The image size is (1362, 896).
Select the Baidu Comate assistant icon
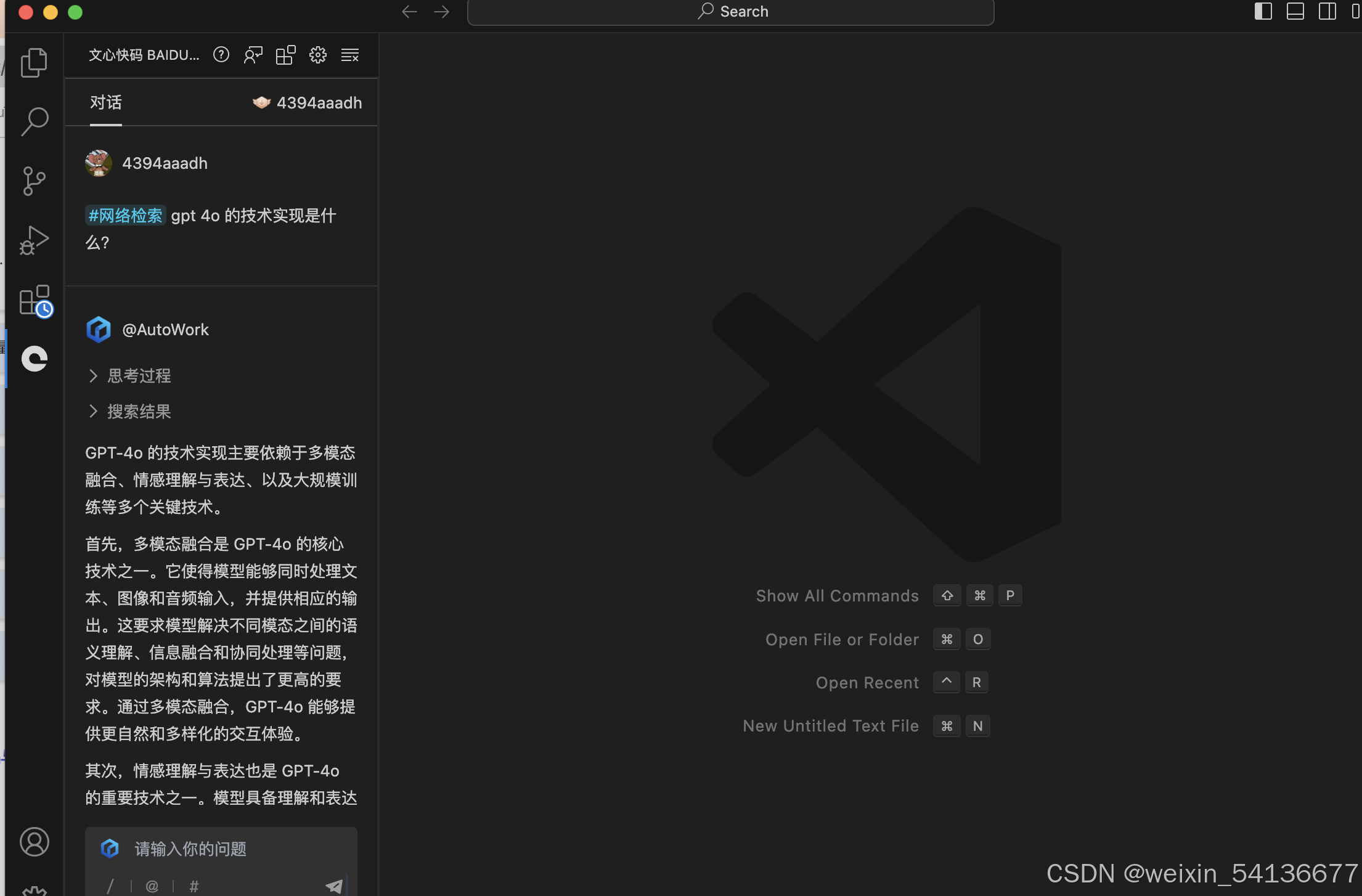[x=35, y=359]
